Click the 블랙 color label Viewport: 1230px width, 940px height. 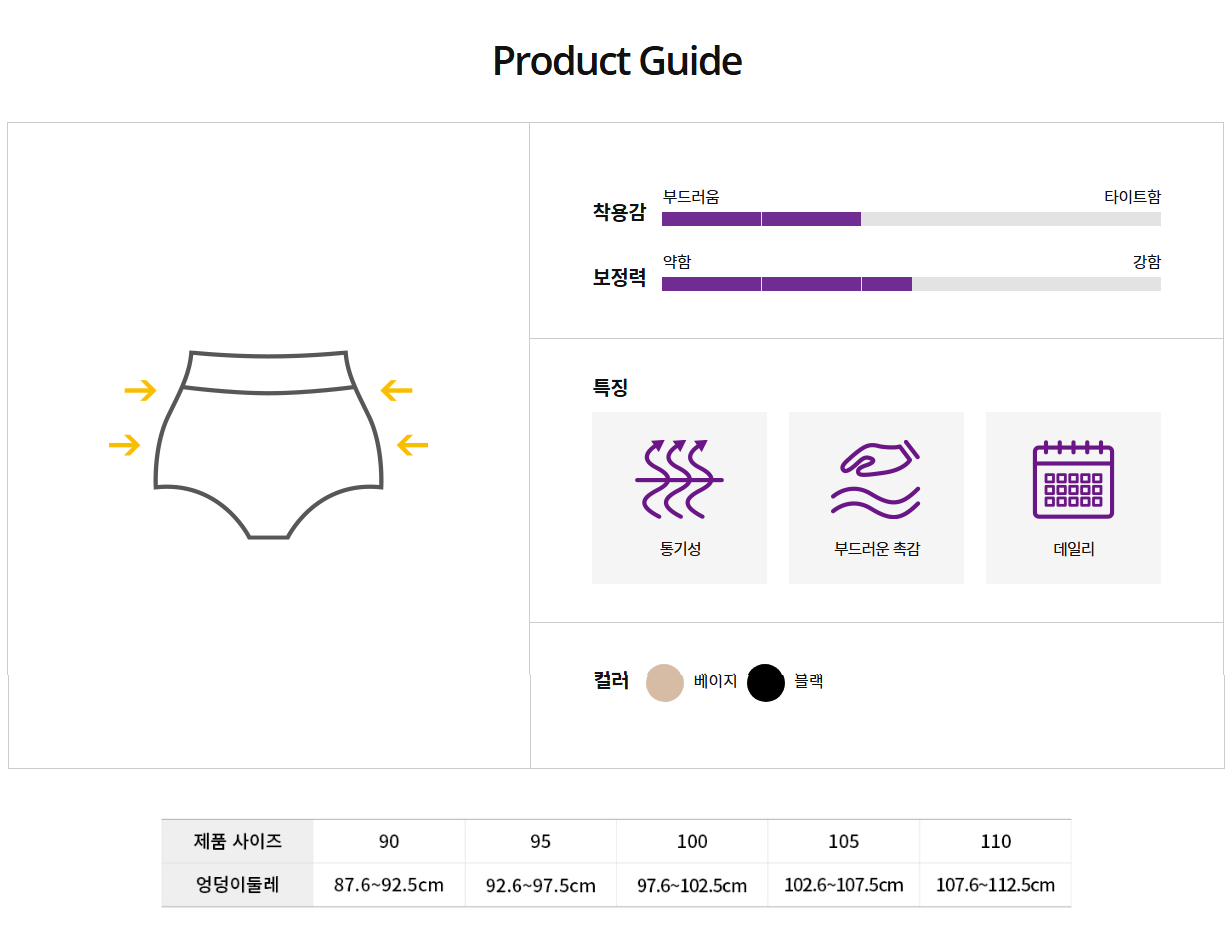click(808, 682)
